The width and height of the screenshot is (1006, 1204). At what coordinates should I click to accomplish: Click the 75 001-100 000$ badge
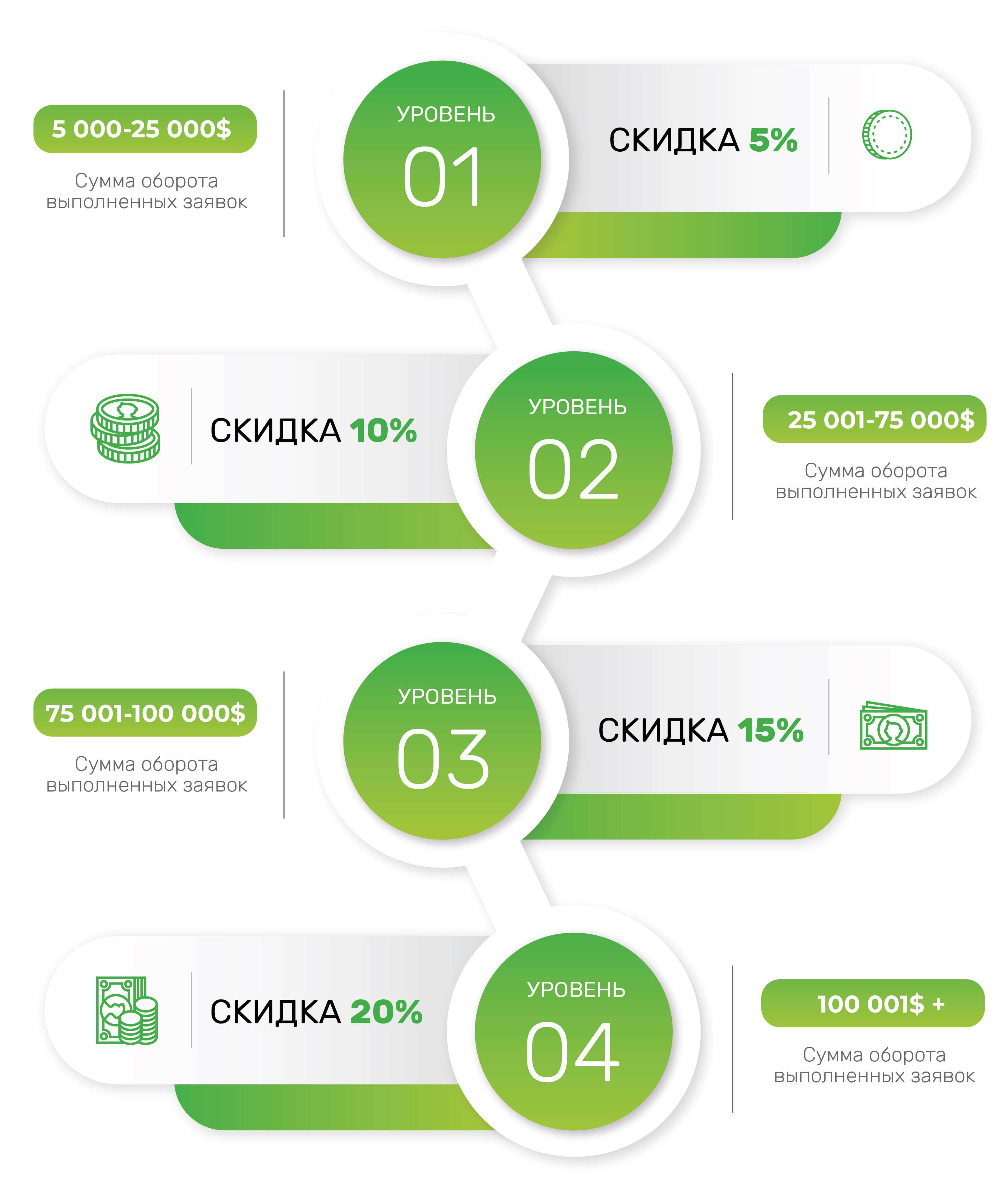(145, 713)
